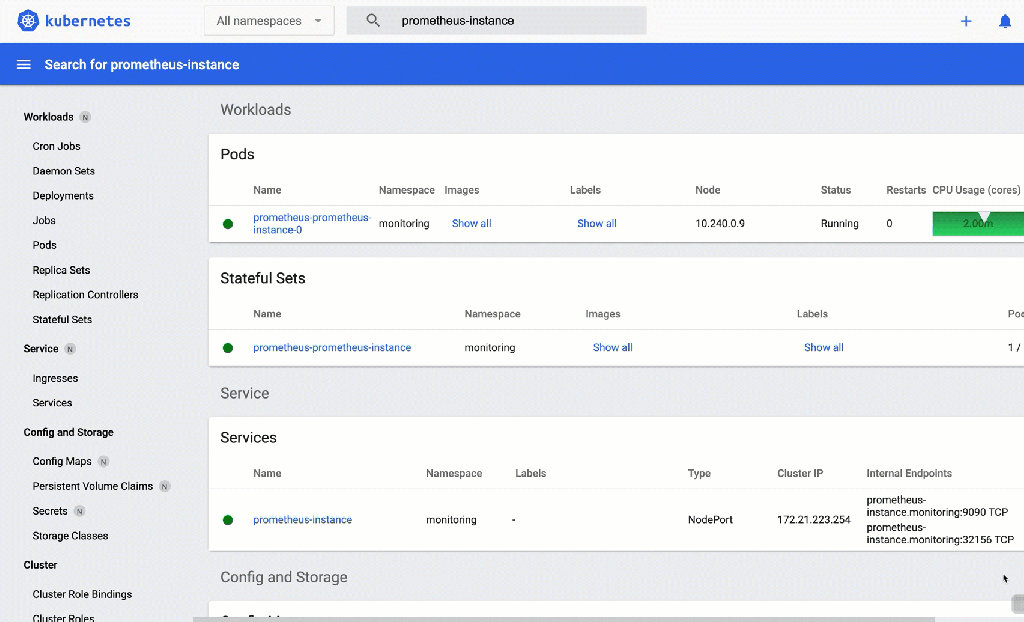Click the N badge next to Service
This screenshot has height=622, width=1024.
pos(70,349)
